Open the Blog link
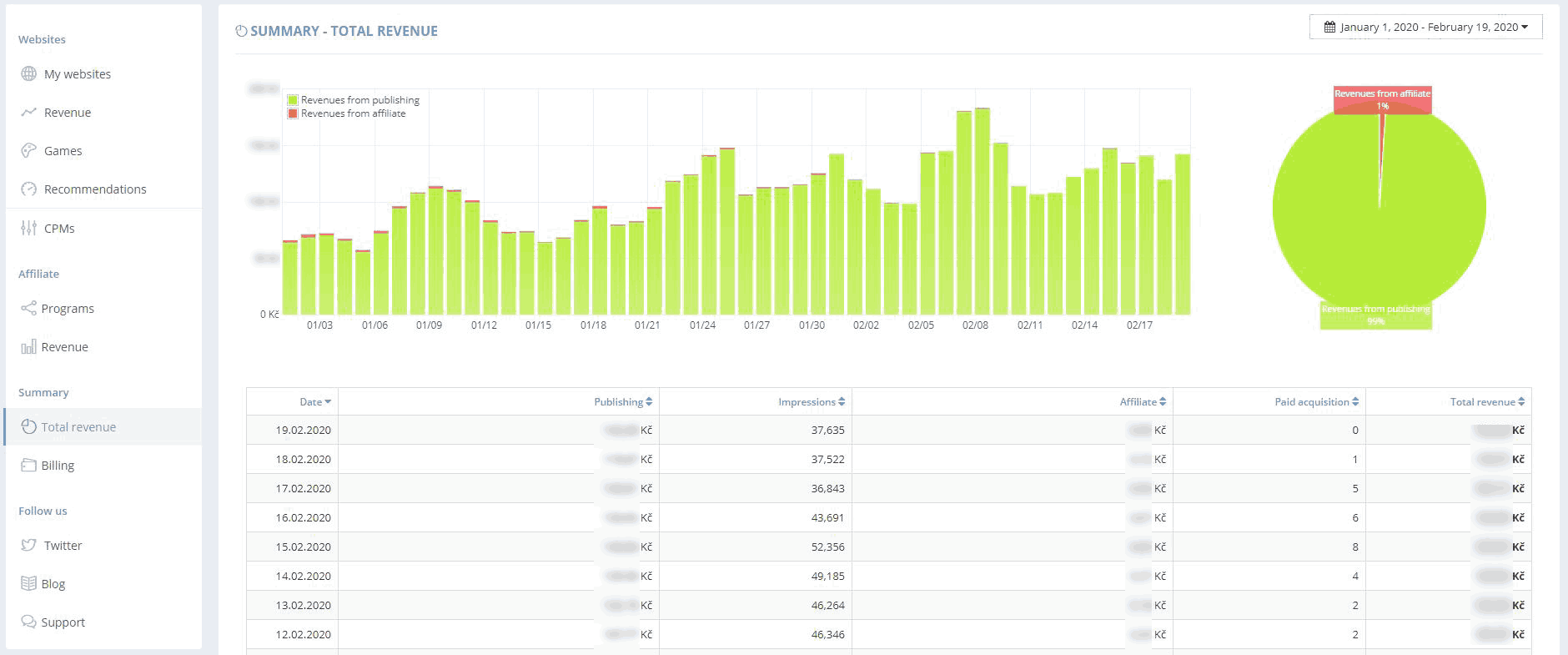This screenshot has width=1568, height=655. click(x=53, y=583)
